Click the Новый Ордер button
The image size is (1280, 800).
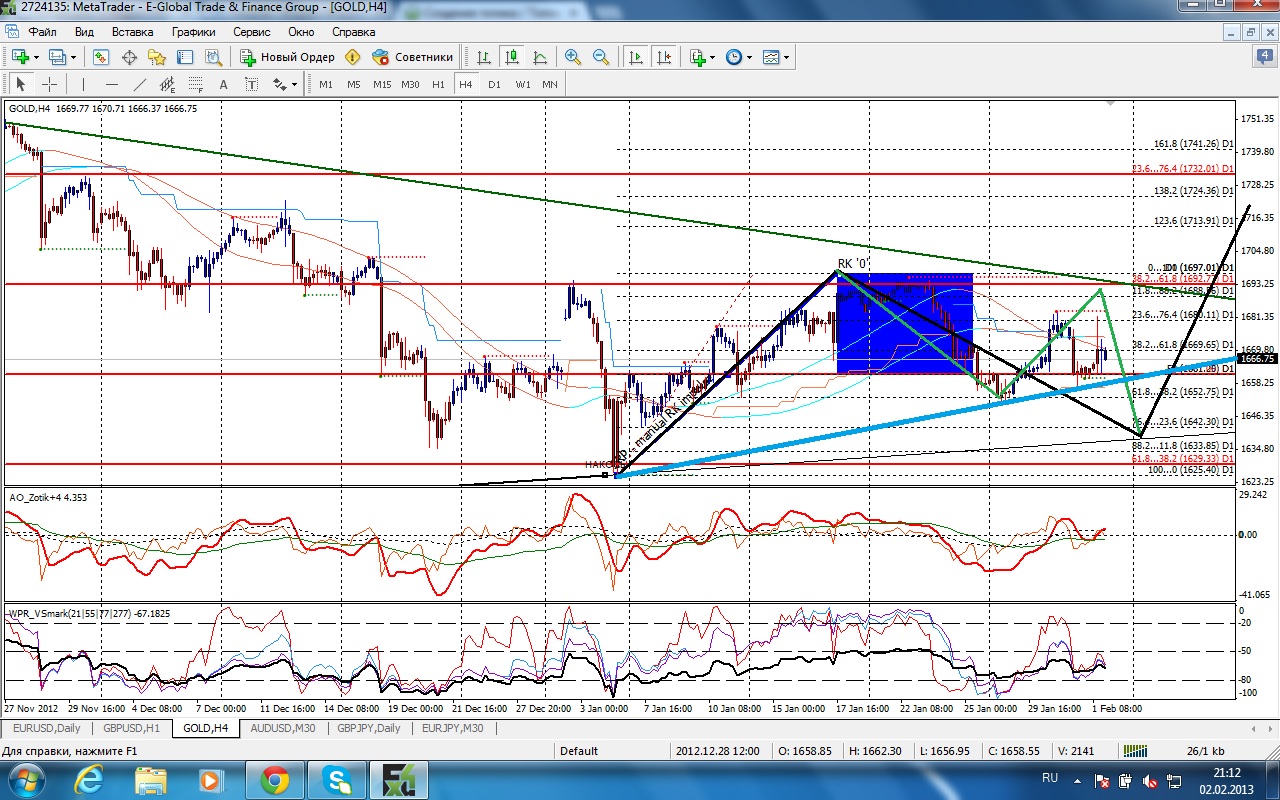[x=288, y=57]
